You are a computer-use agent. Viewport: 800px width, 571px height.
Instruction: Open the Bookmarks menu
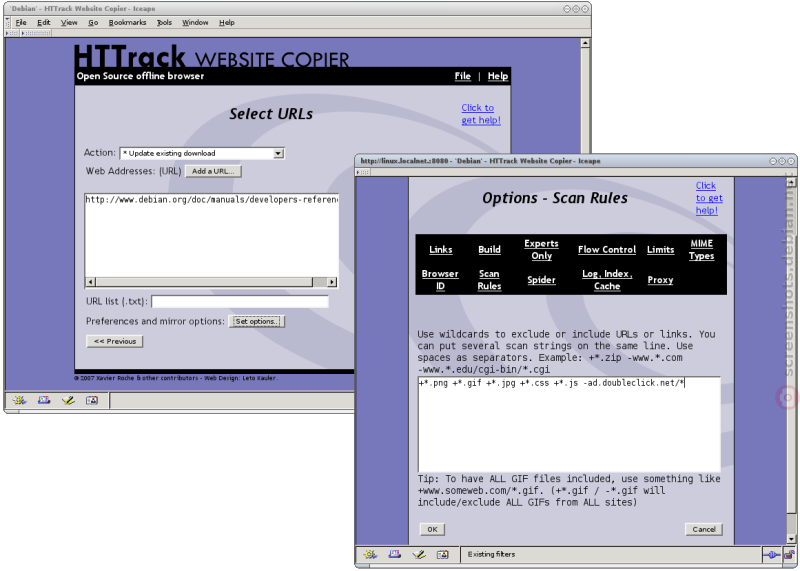tap(127, 22)
